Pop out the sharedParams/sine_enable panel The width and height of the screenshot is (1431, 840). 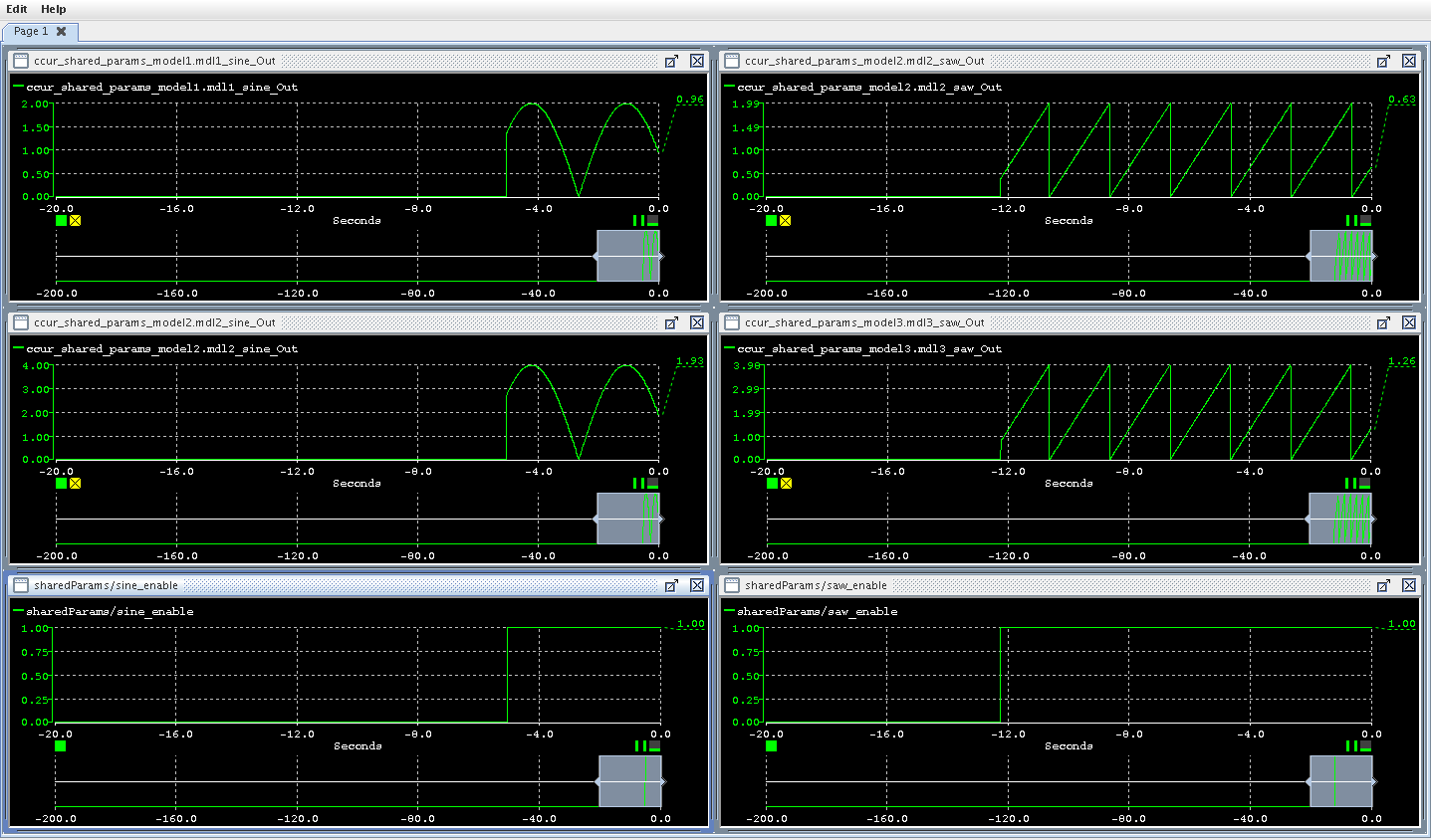click(x=671, y=586)
